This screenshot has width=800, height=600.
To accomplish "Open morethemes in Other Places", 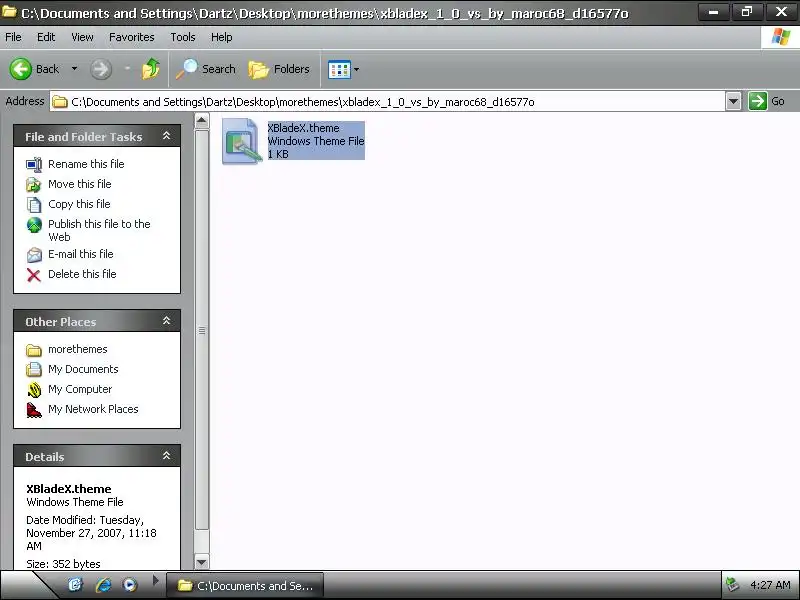I will [78, 349].
